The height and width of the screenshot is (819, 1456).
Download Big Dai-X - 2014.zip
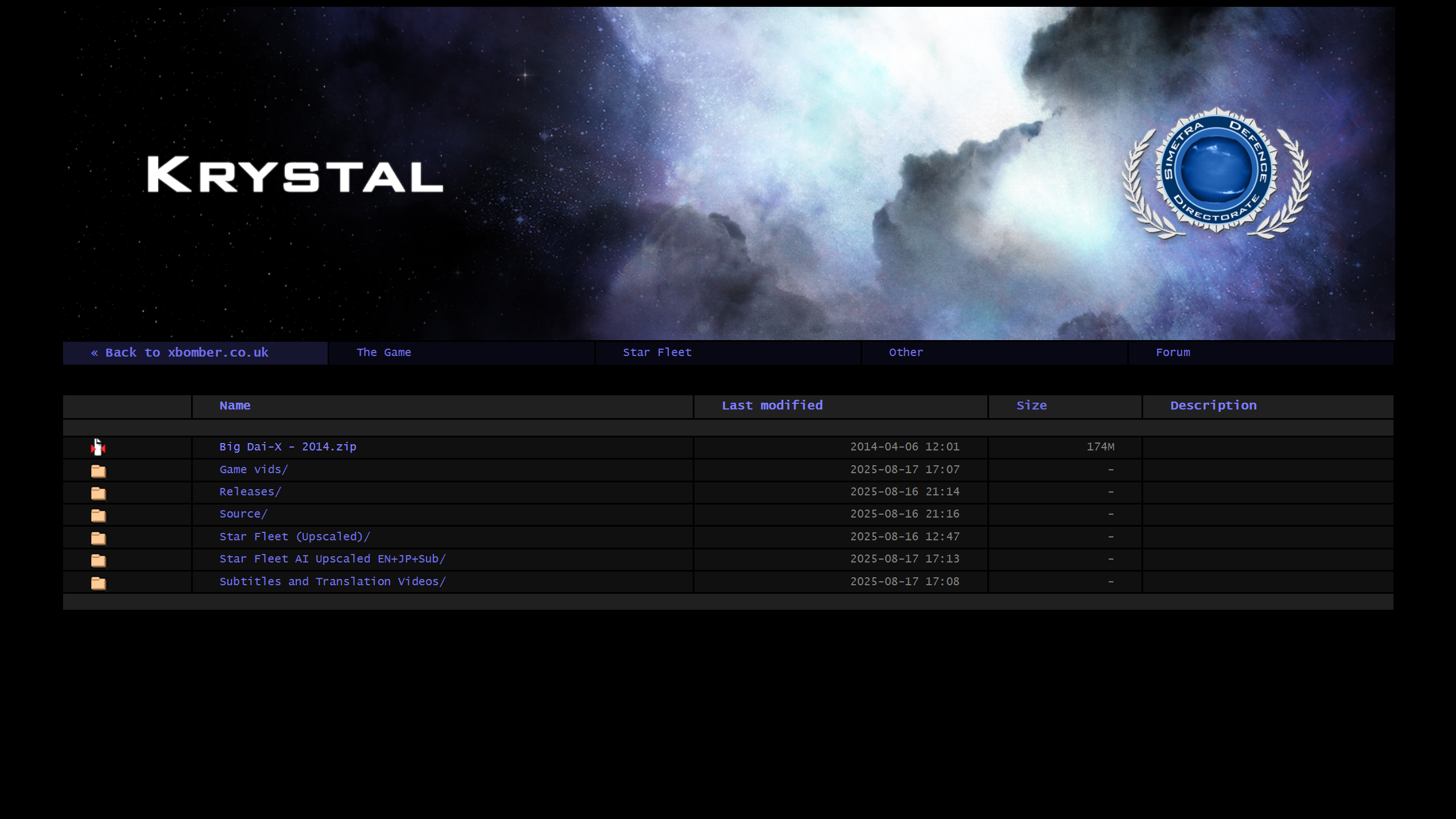(288, 447)
